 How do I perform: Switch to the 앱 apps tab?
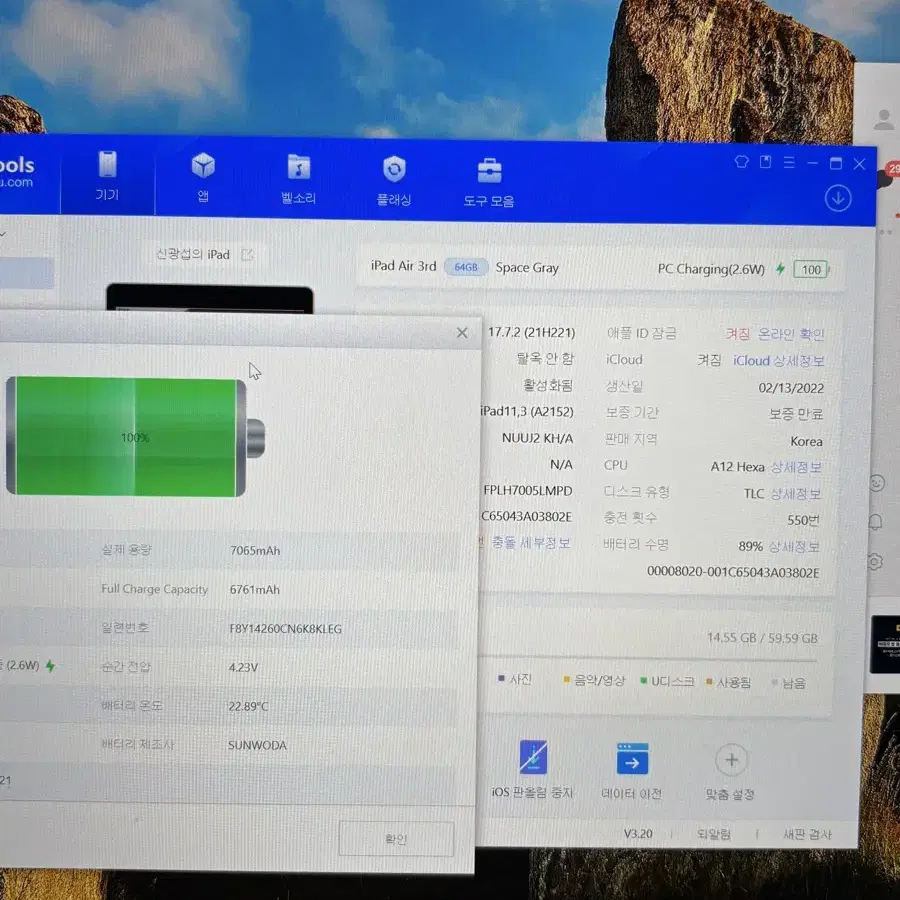pos(203,178)
